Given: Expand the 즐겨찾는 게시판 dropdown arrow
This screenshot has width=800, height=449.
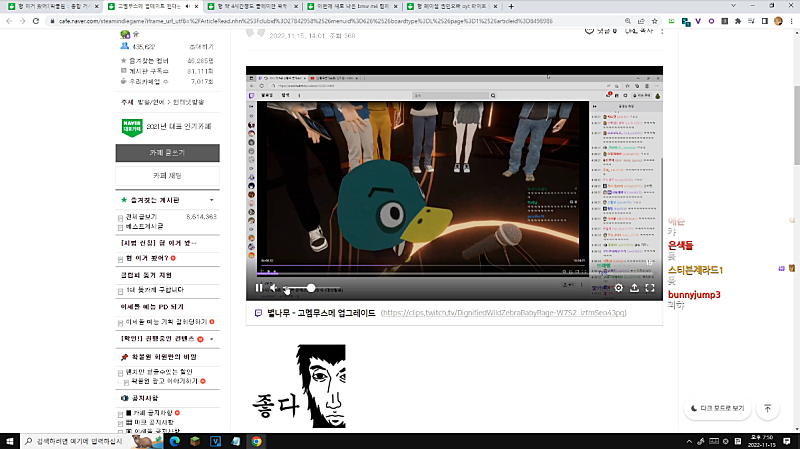Looking at the screenshot, I should [x=212, y=200].
